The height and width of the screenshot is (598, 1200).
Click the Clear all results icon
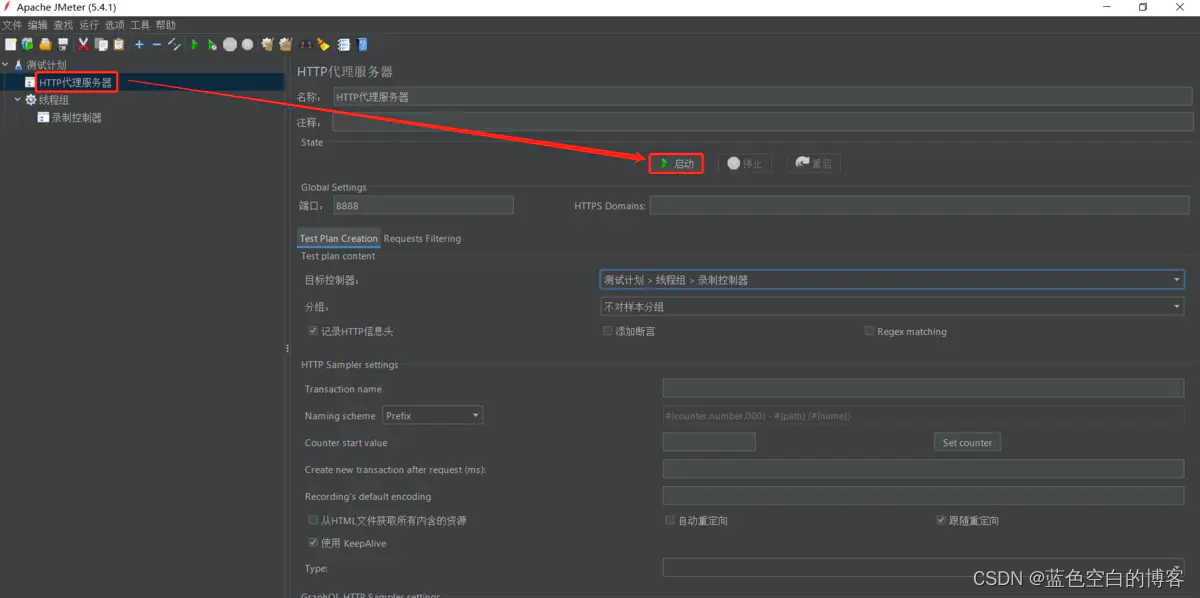point(285,44)
